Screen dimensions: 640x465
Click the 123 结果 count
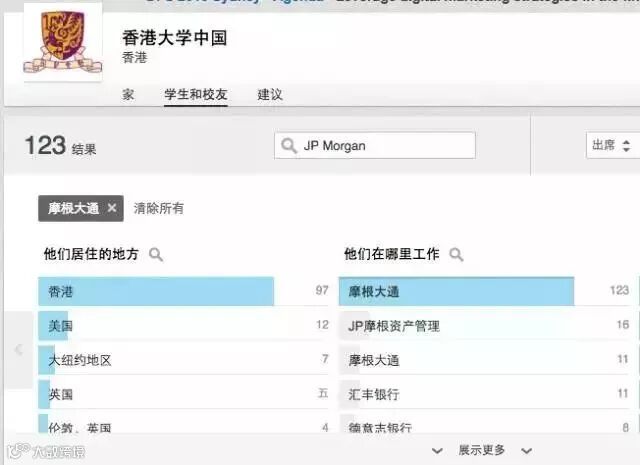60,146
